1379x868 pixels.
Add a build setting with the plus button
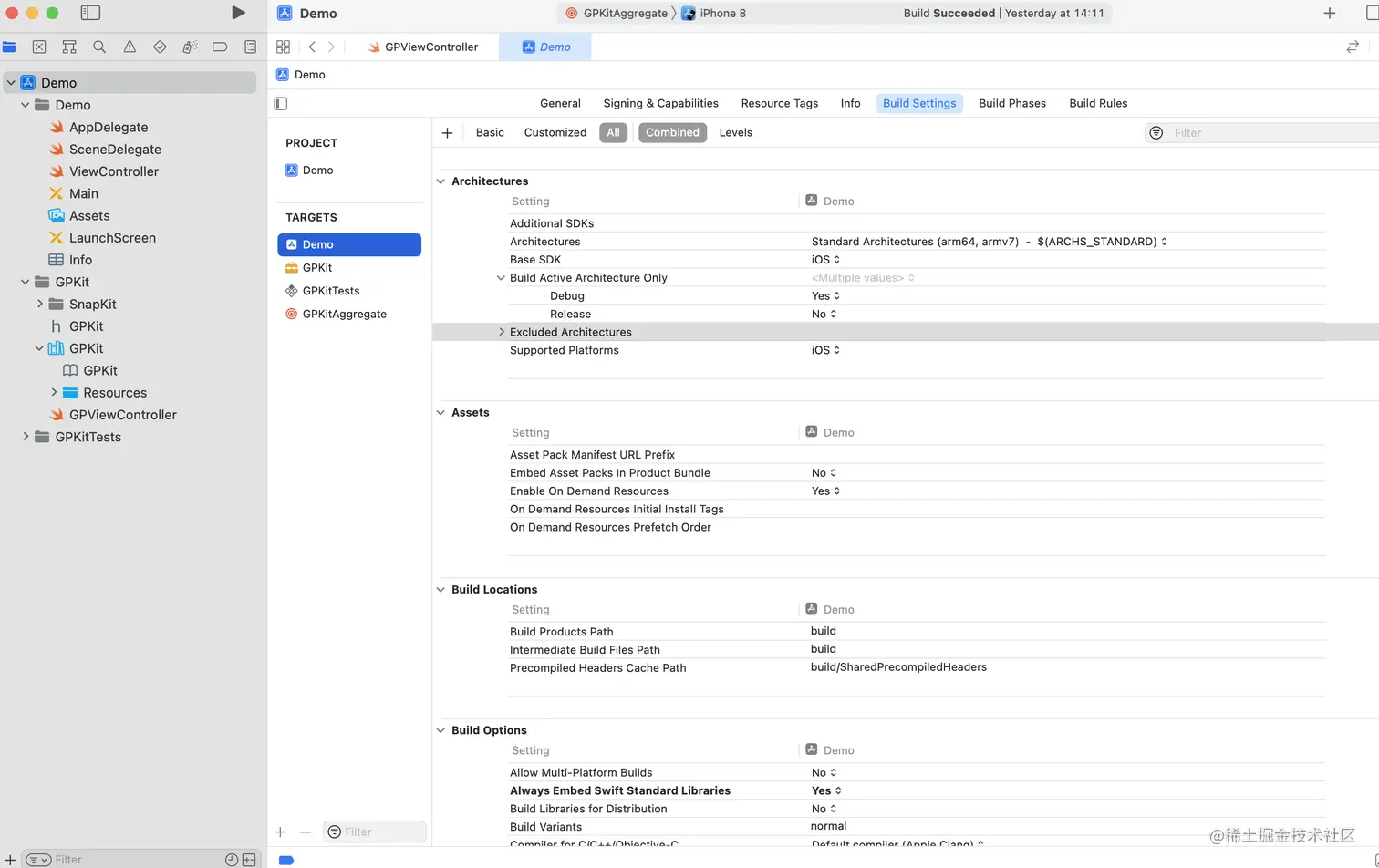click(447, 133)
